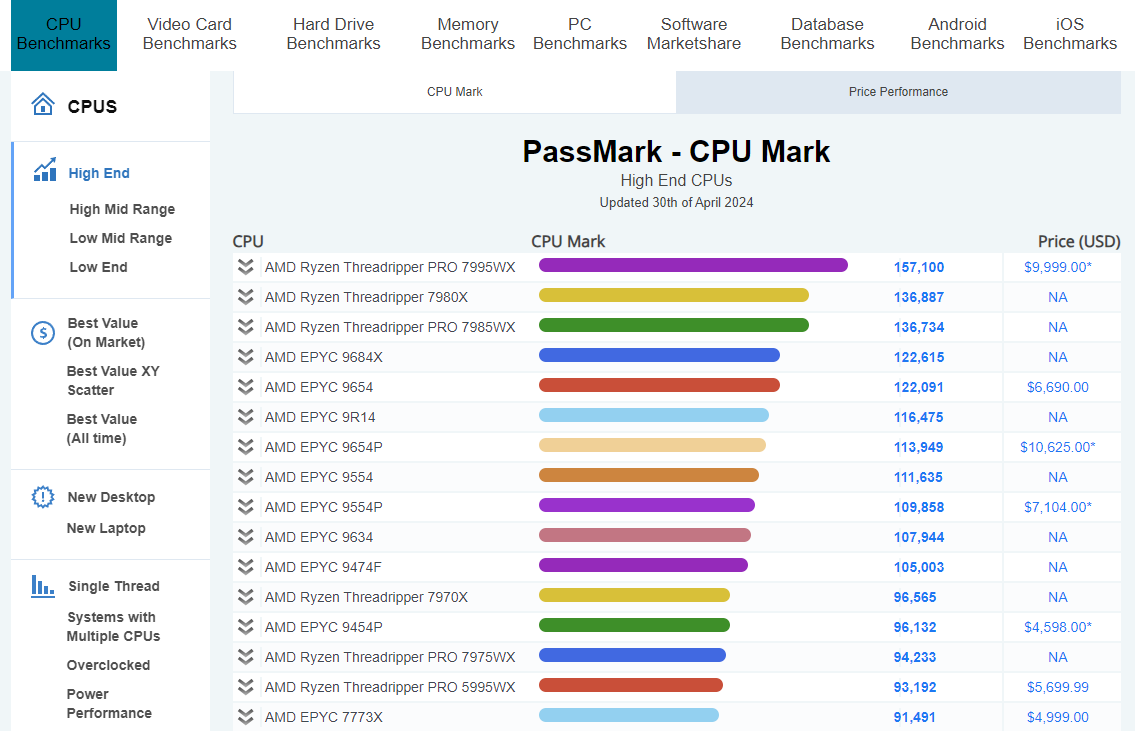Click the chevron beside AMD Ryzen Threadripper 7980X
The width and height of the screenshot is (1135, 731).
245,297
